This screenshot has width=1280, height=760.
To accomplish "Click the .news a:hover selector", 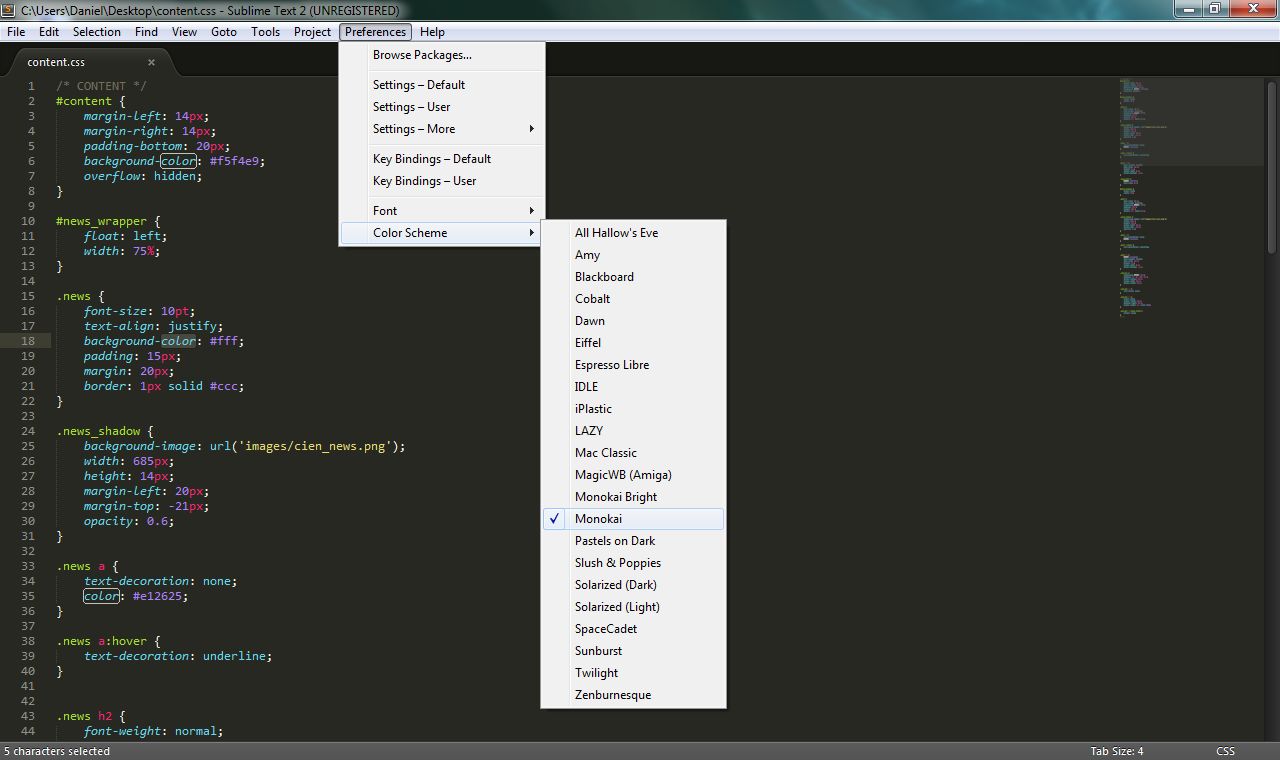I will (x=101, y=641).
